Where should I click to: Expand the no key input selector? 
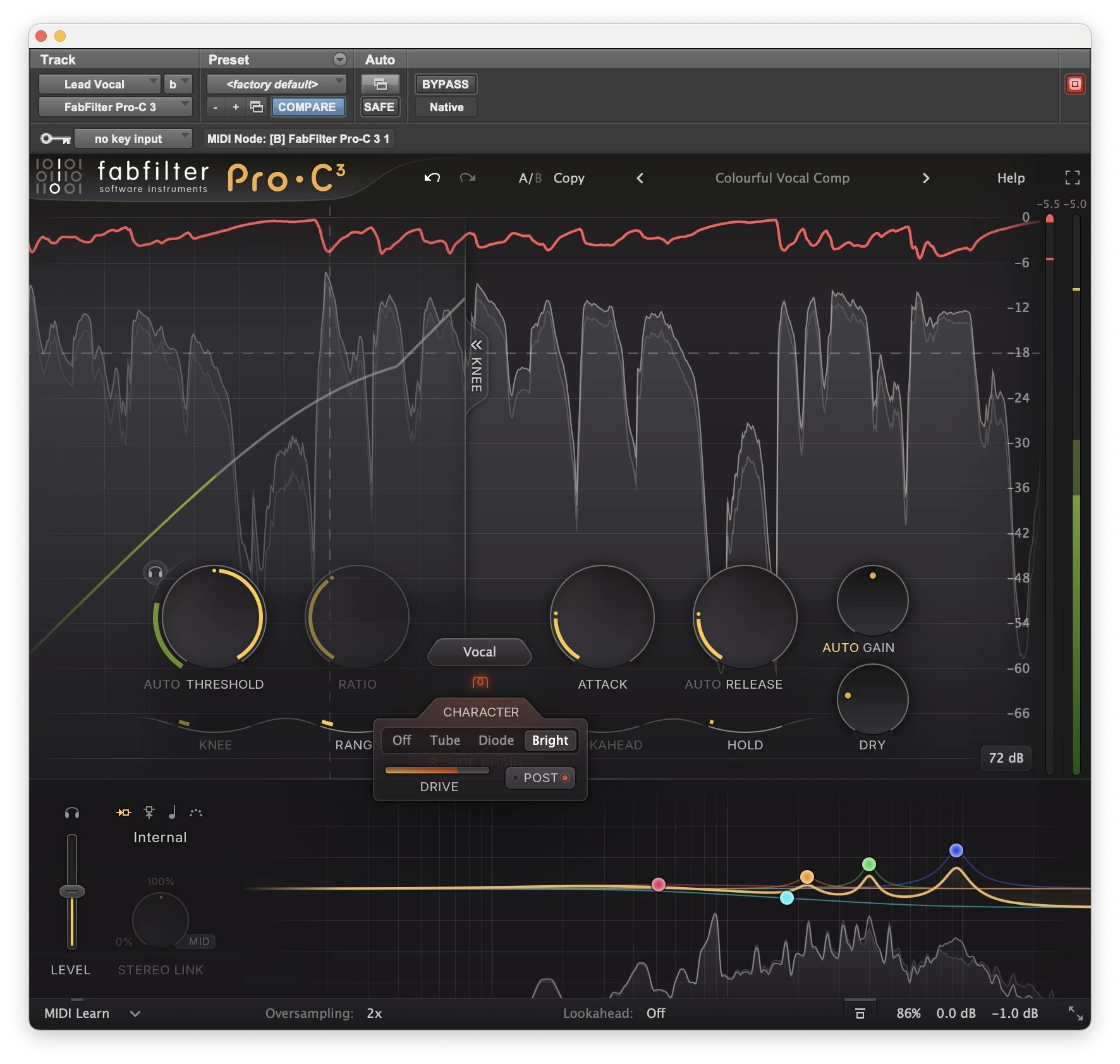click(133, 138)
